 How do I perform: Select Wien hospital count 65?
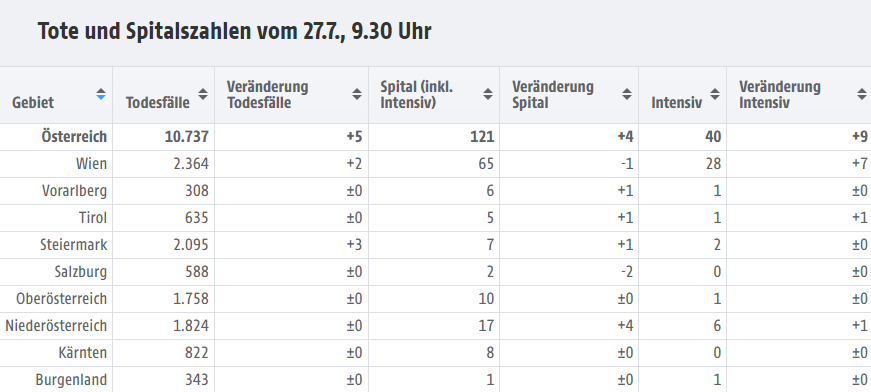485,164
